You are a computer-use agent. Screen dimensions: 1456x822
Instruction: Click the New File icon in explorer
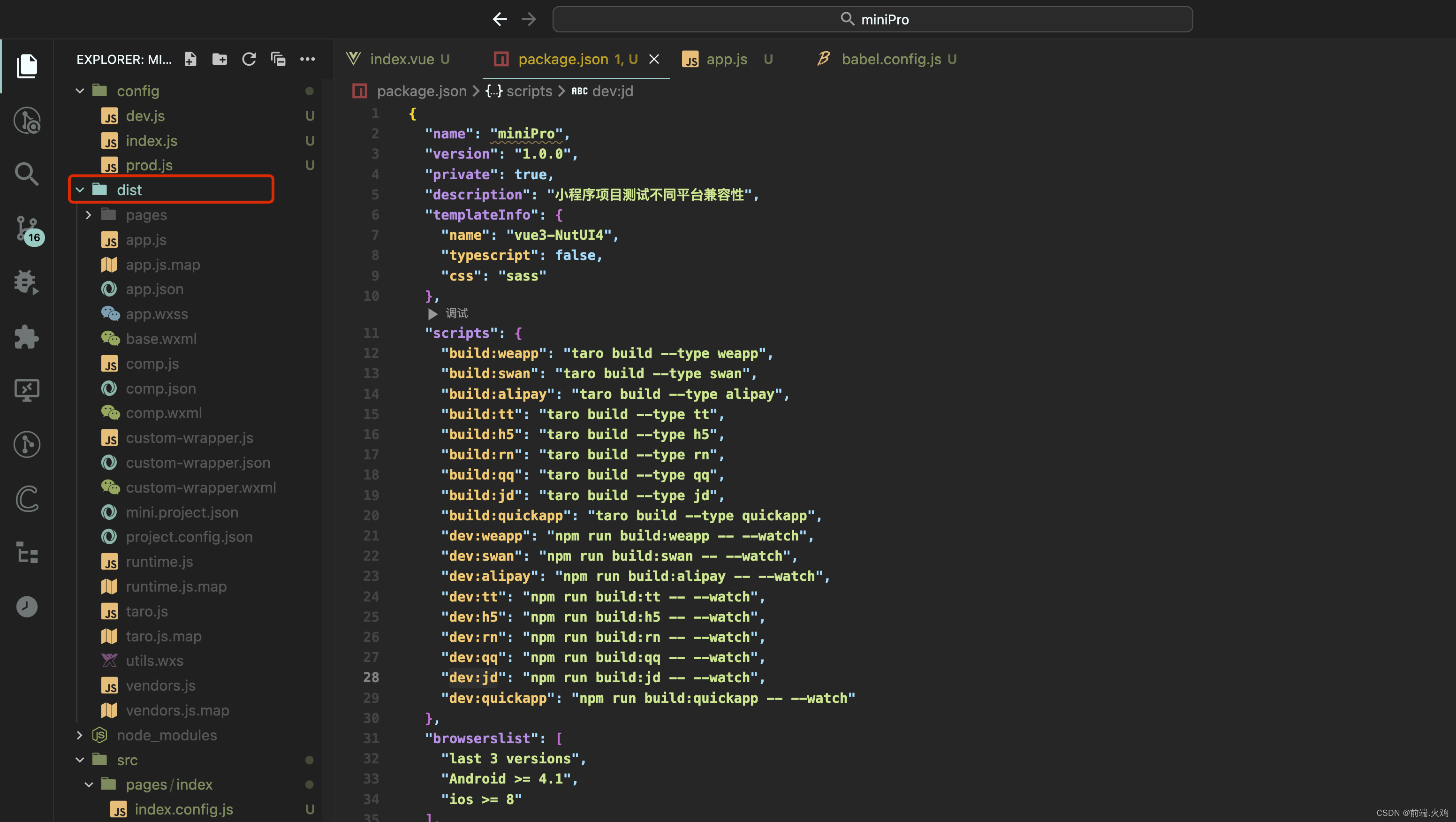click(190, 59)
